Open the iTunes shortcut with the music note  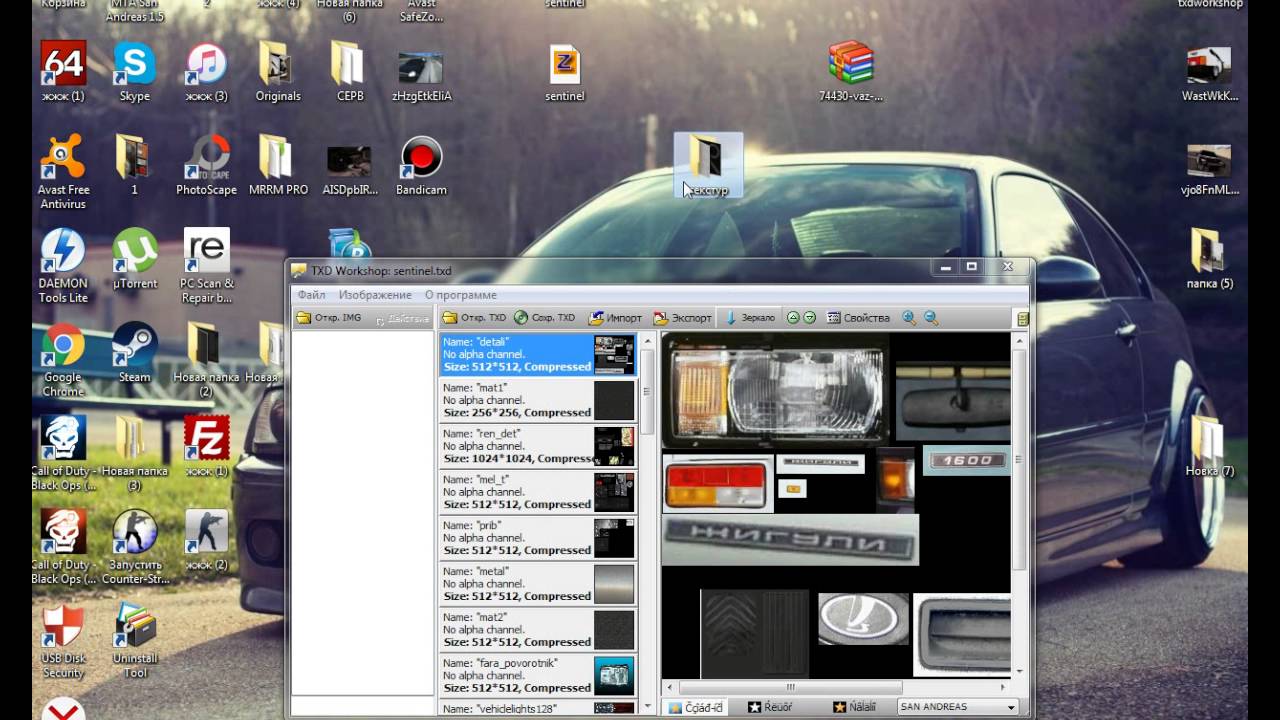tap(207, 73)
